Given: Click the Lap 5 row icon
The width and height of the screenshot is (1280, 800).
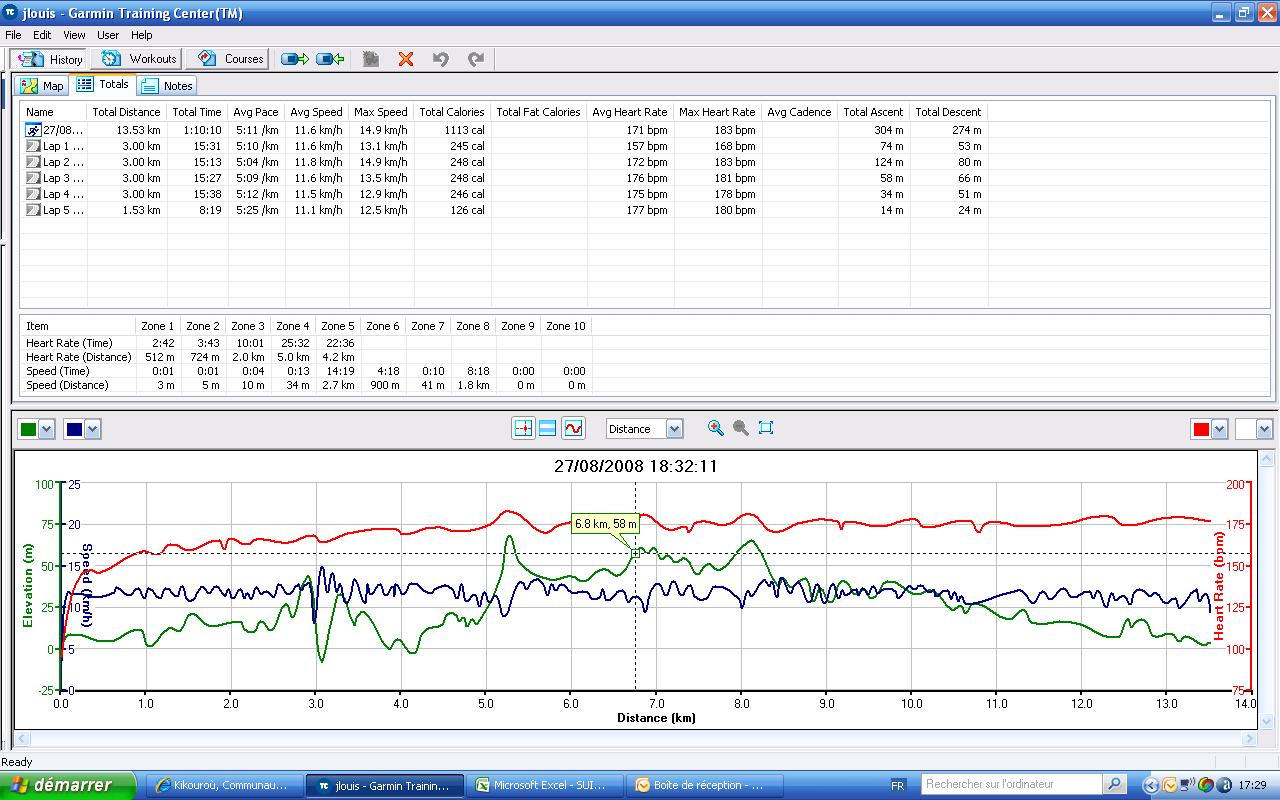Looking at the screenshot, I should (x=33, y=210).
